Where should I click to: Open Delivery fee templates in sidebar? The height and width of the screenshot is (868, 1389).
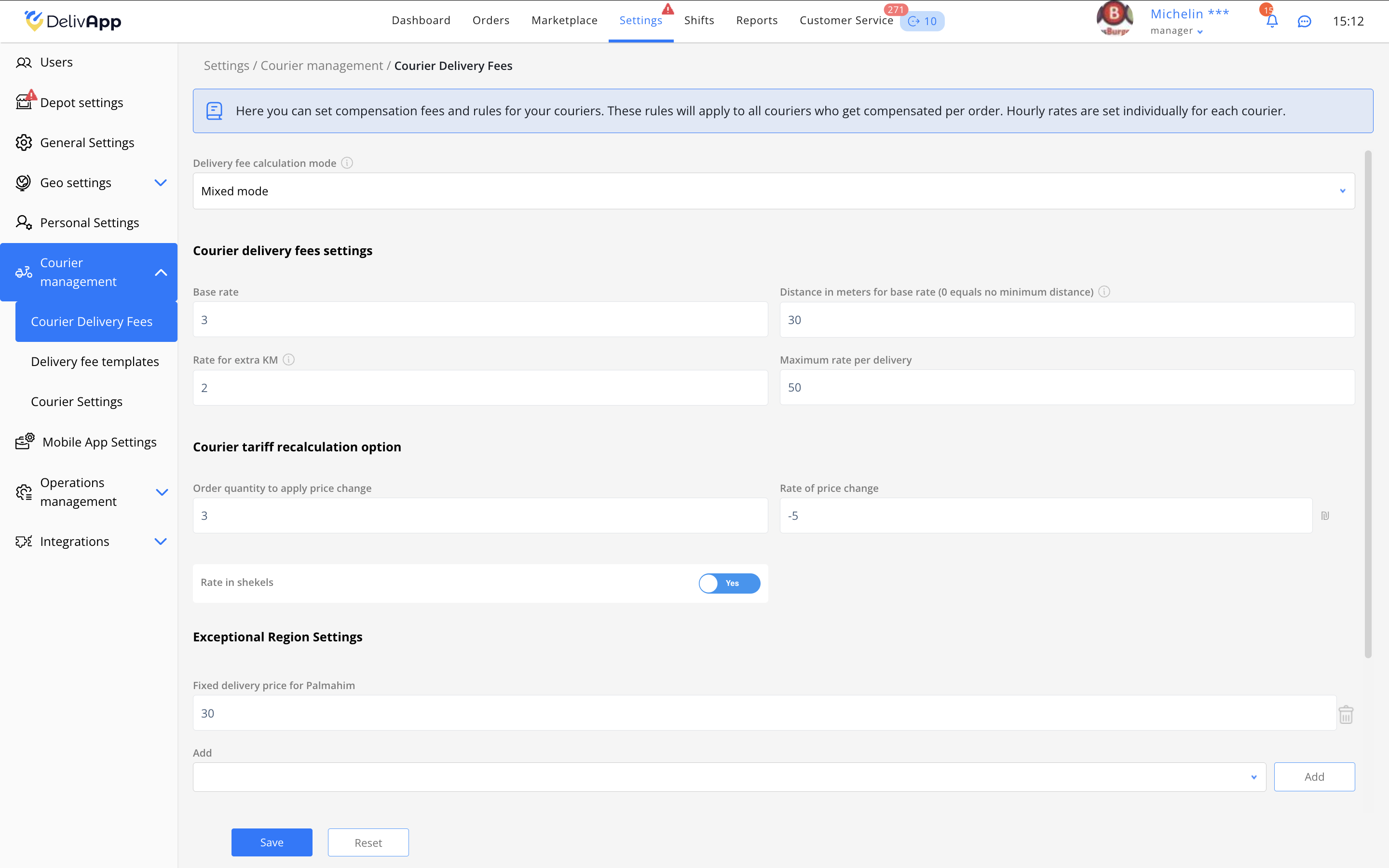pyautogui.click(x=95, y=362)
